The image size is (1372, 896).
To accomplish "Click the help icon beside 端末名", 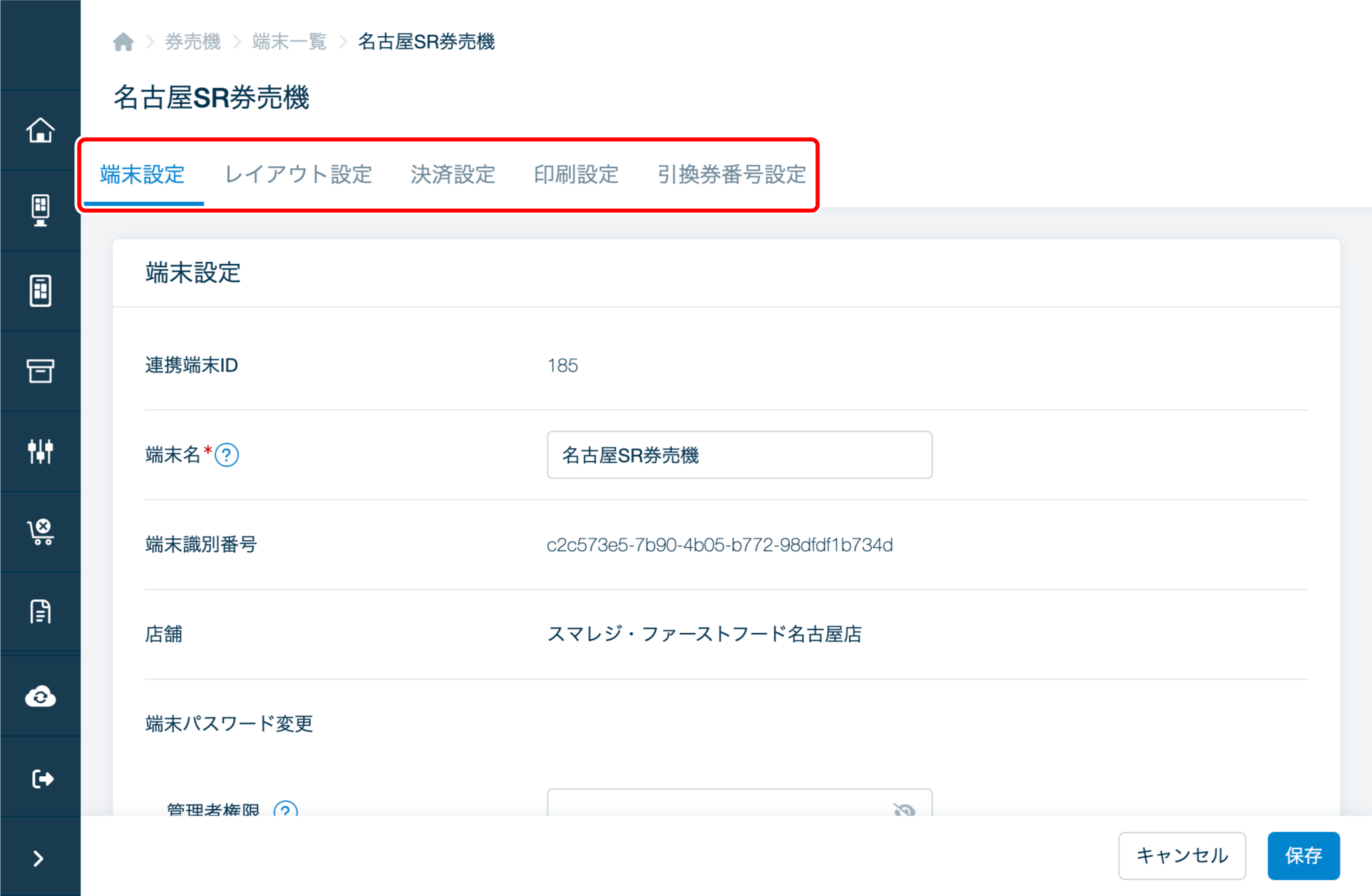I will pyautogui.click(x=227, y=455).
